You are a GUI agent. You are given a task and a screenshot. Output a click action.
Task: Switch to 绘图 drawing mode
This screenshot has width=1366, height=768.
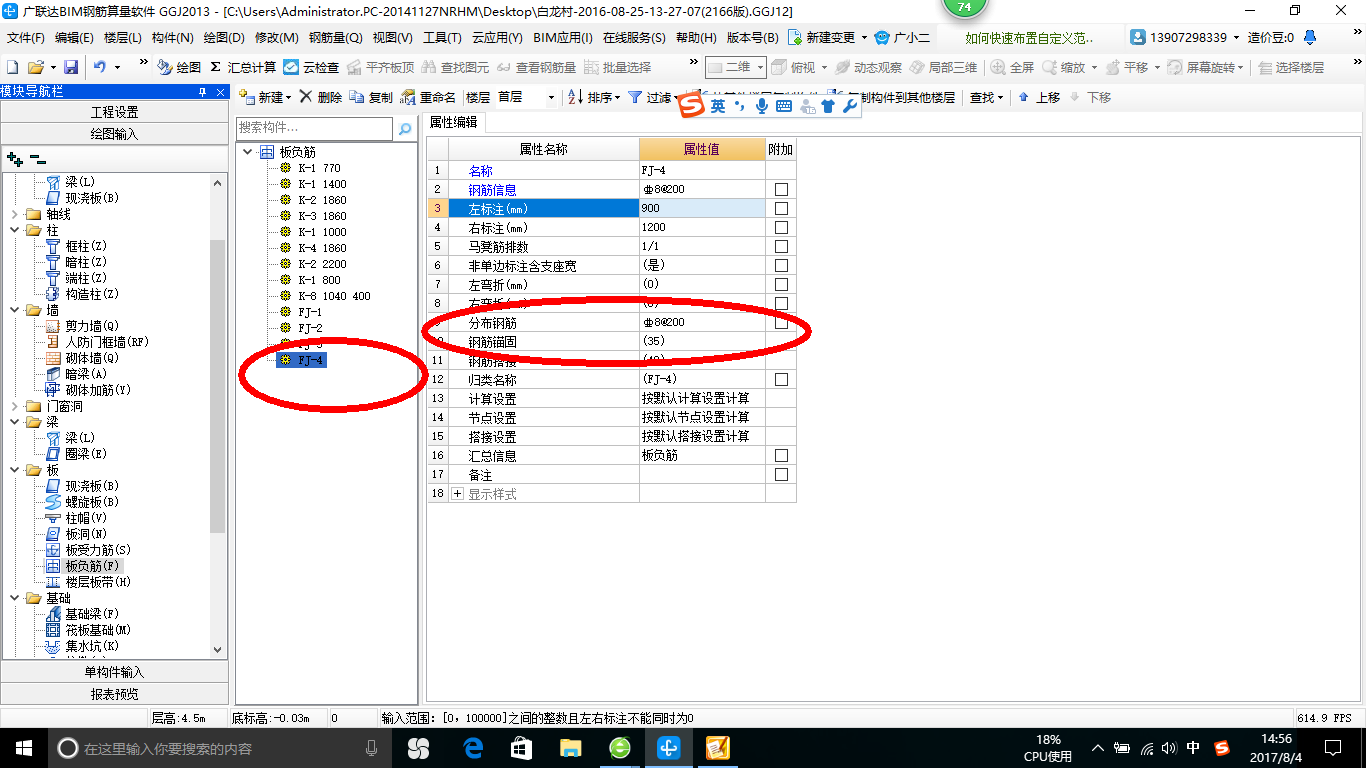(x=179, y=67)
